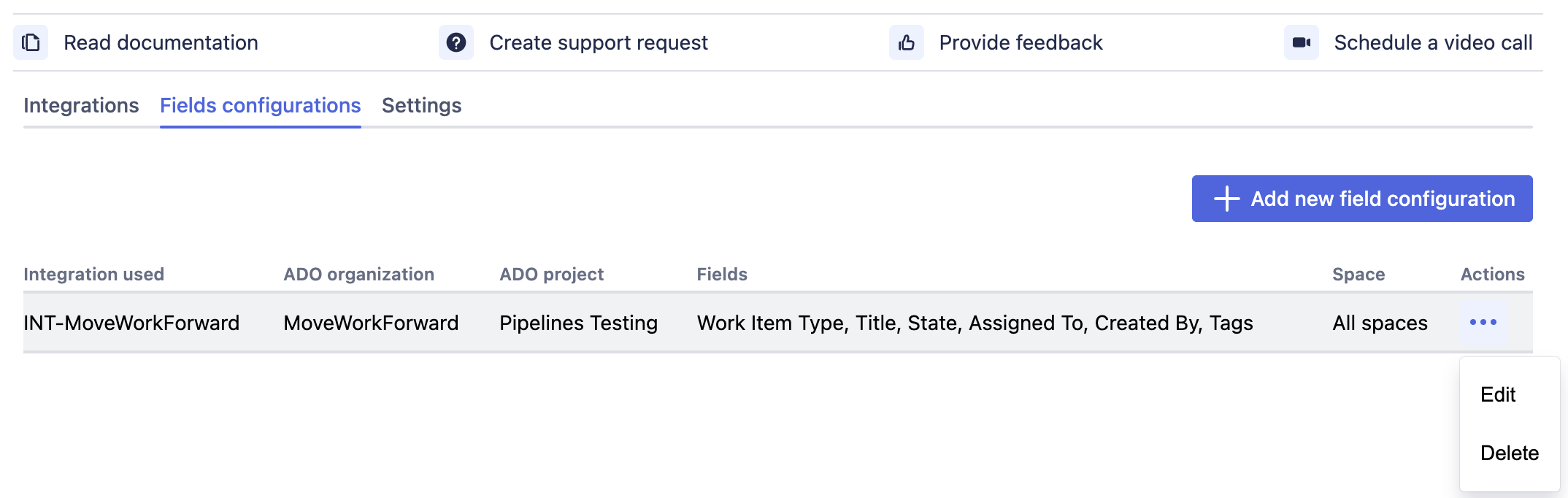Click the question mark support icon

click(x=456, y=42)
